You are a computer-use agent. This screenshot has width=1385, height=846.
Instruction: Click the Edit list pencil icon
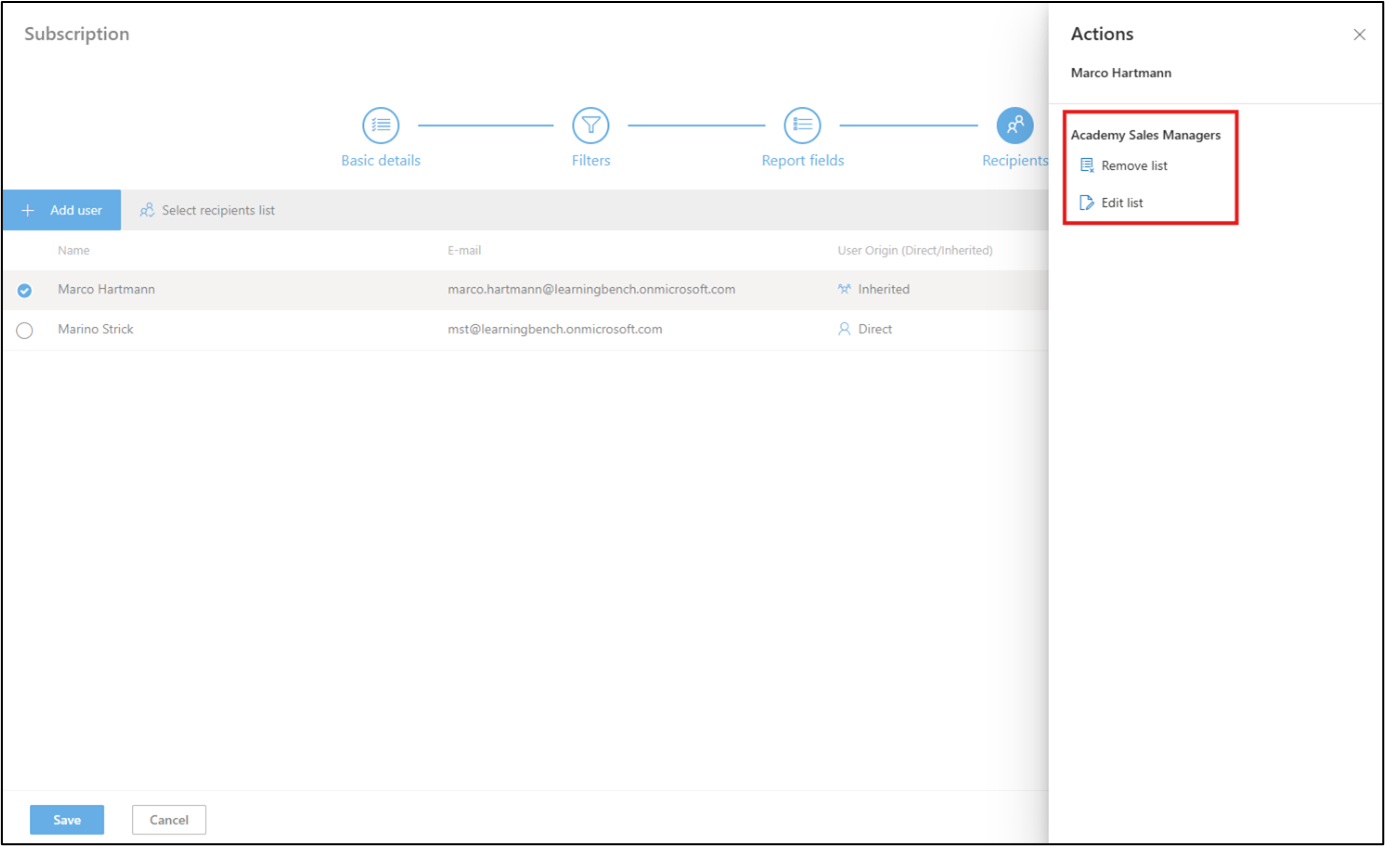(1087, 203)
